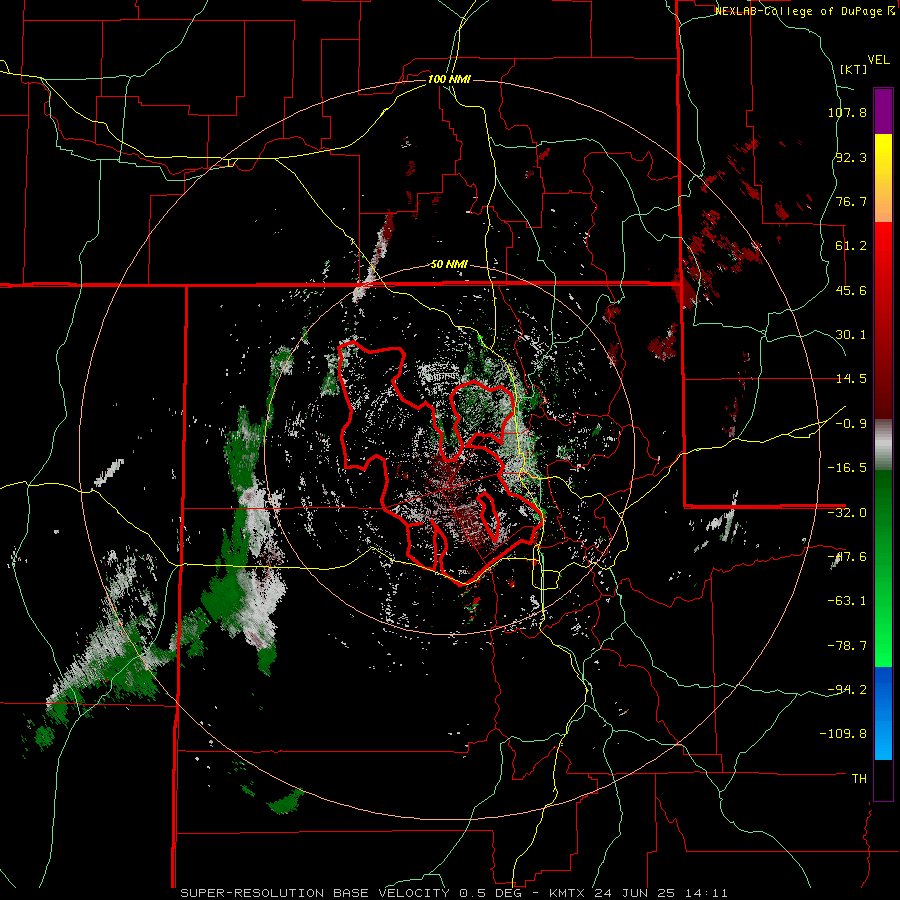Viewport: 900px width, 900px height.
Task: Click the -109.8 velocity scale value
Action: pyautogui.click(x=843, y=734)
